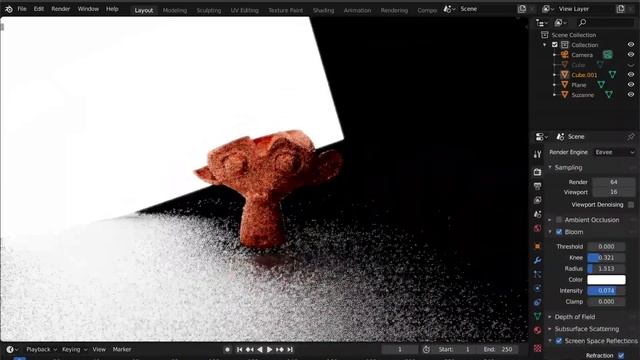Open the Object Constraints properties tab
The height and width of the screenshot is (360, 640).
click(538, 302)
